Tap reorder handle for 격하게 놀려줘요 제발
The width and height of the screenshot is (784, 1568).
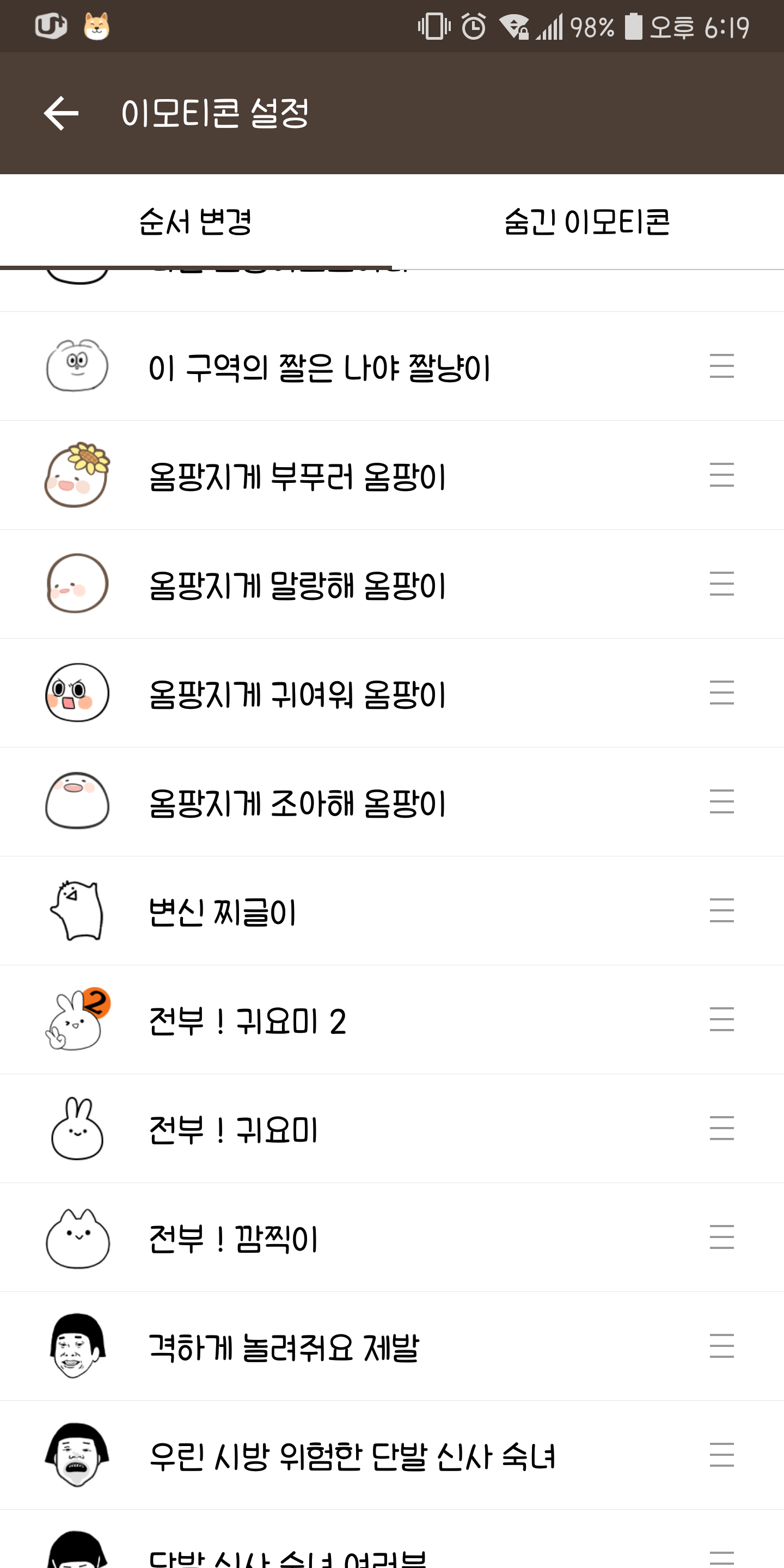721,1346
